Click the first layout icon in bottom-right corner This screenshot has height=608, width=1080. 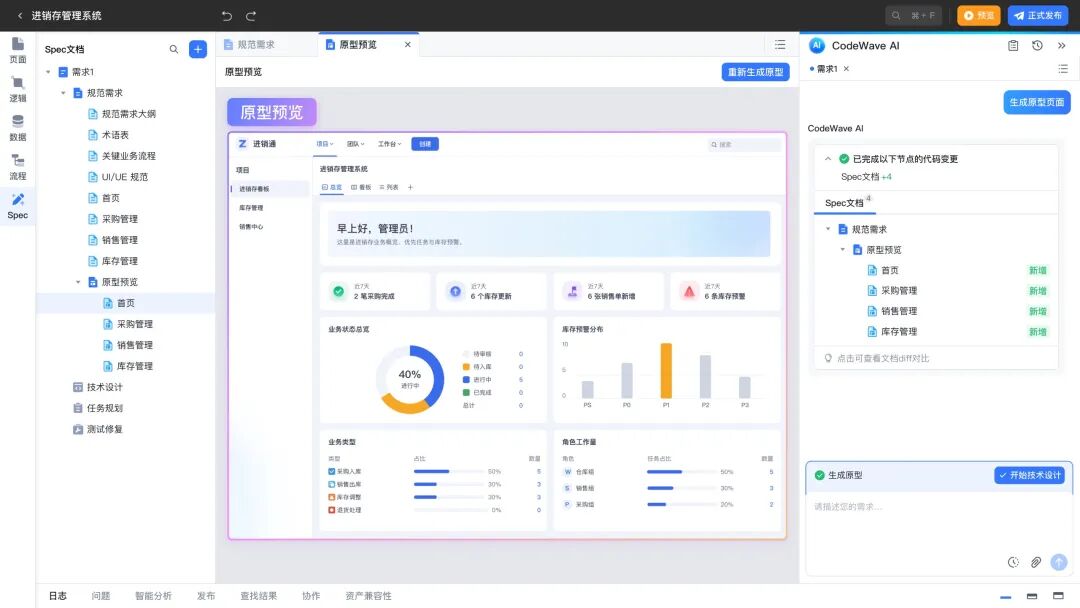1006,596
